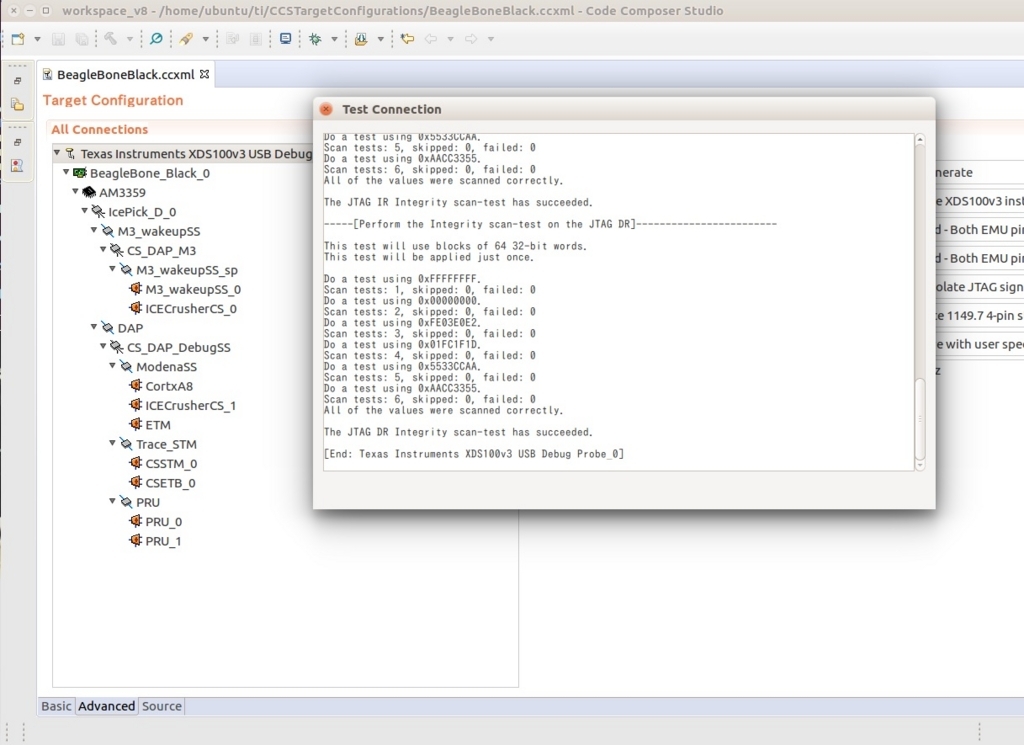Collapse the PRU tree node

(x=113, y=501)
